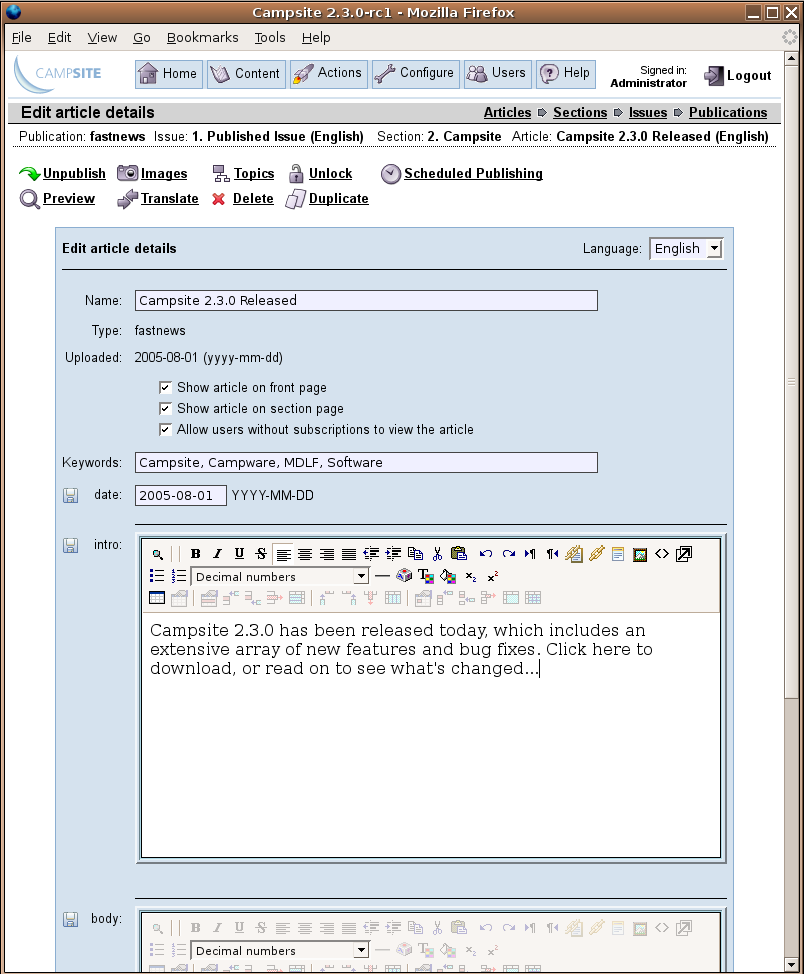Toggle left alignment in intro editor
The height and width of the screenshot is (975, 804).
pyautogui.click(x=283, y=553)
